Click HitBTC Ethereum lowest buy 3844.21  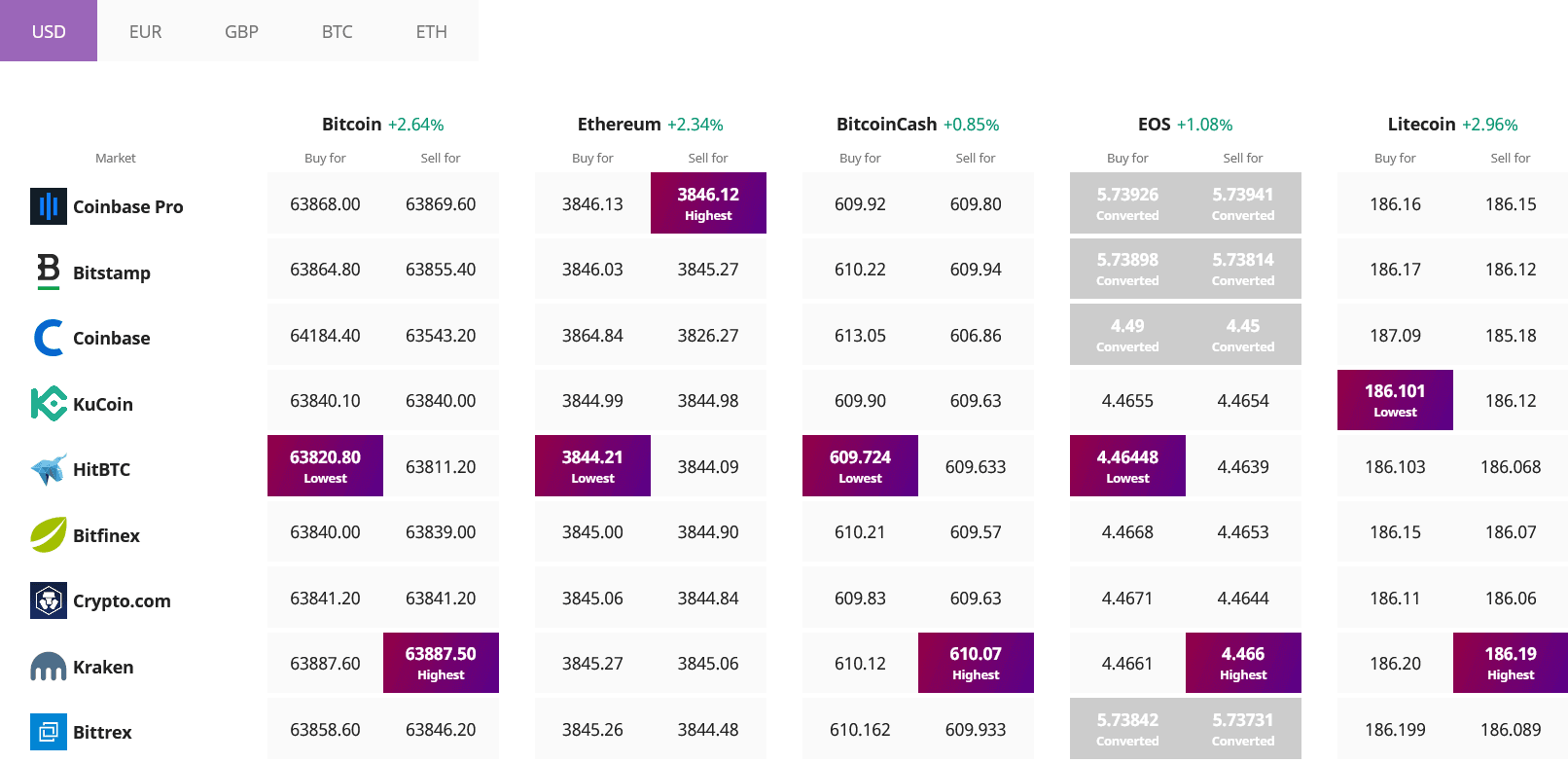(x=592, y=465)
